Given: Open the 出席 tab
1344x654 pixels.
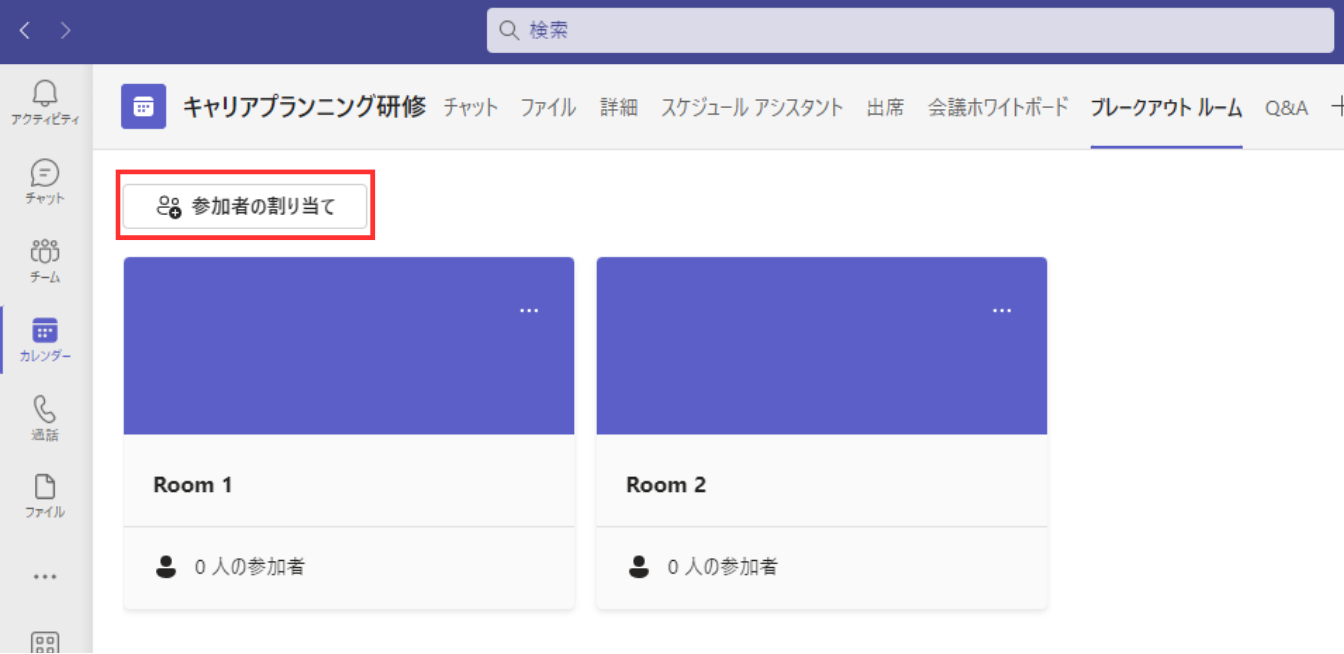Looking at the screenshot, I should click(885, 108).
